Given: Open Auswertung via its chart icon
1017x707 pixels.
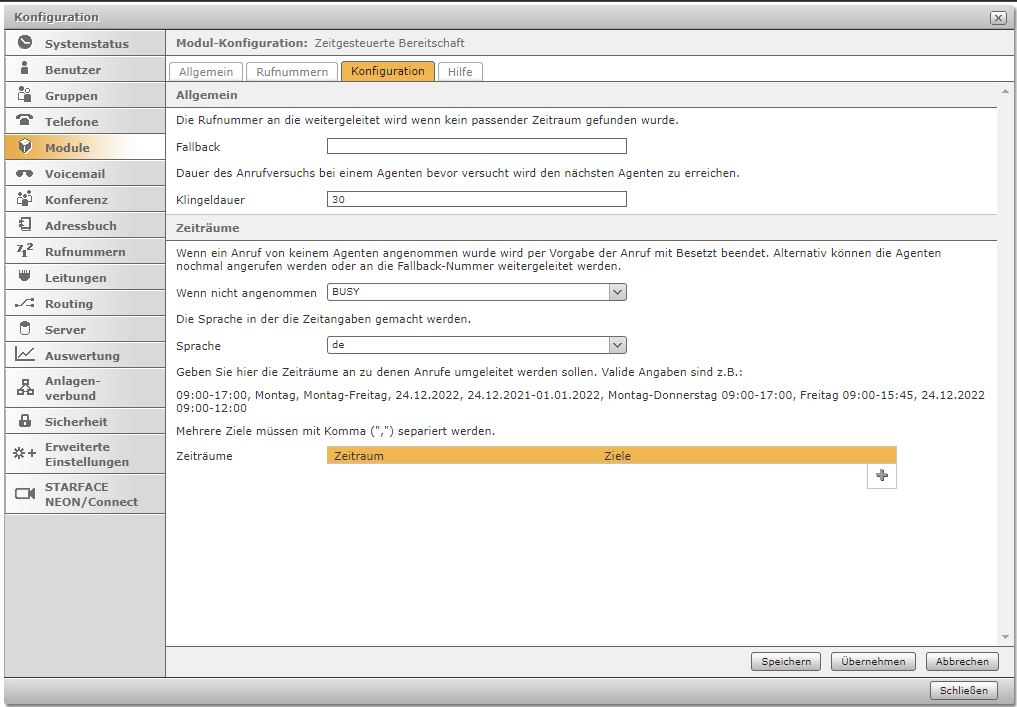Looking at the screenshot, I should pyautogui.click(x=25, y=355).
